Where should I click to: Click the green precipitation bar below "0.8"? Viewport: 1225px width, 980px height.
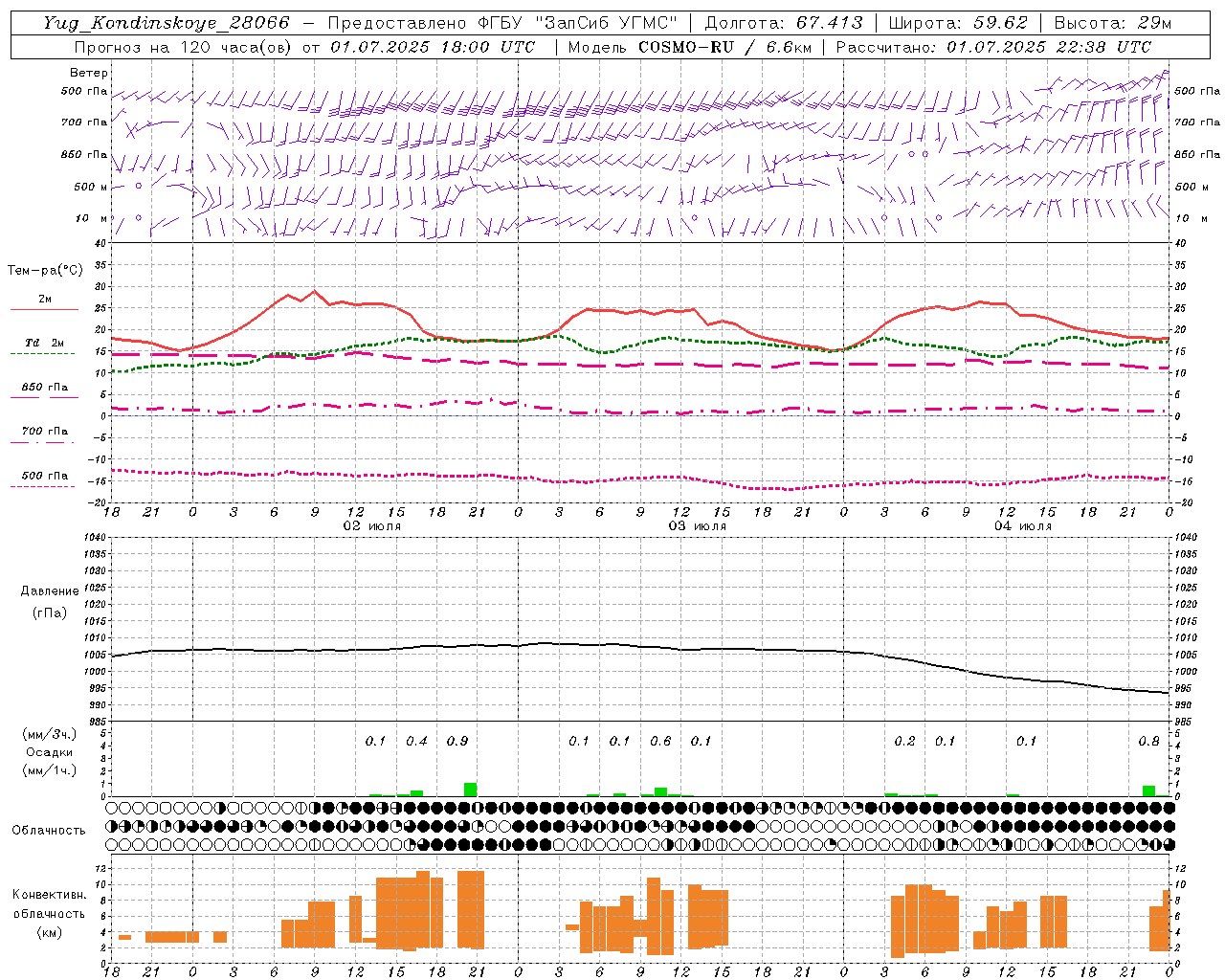1148,791
